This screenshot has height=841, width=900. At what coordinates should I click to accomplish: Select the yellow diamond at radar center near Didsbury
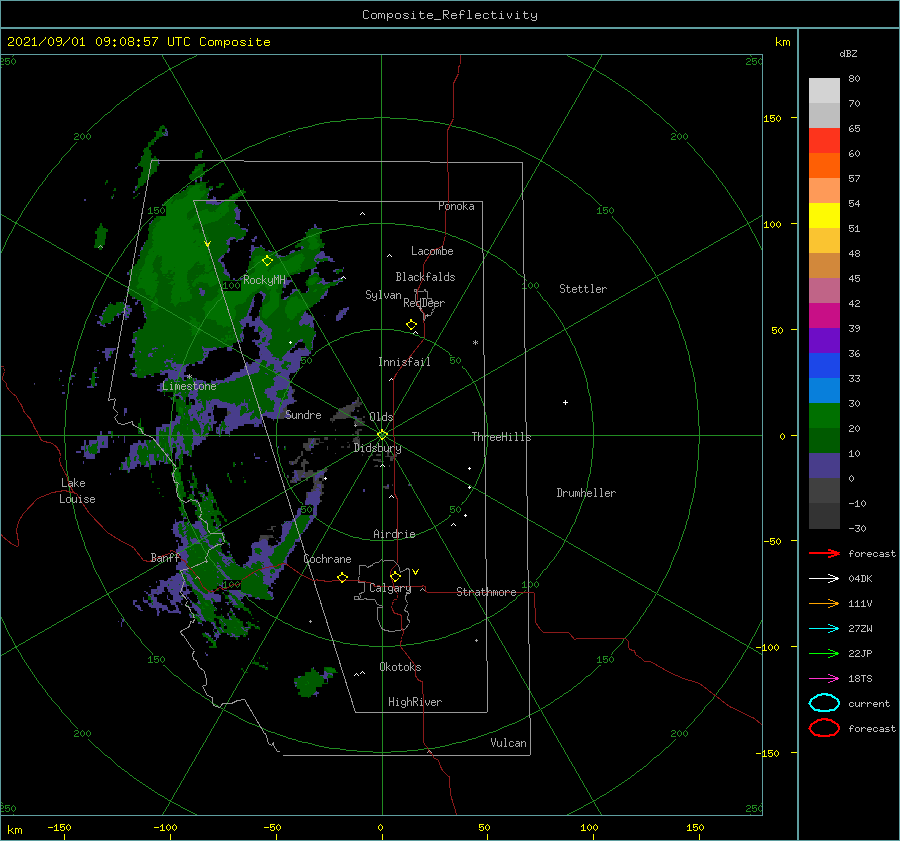point(382,435)
